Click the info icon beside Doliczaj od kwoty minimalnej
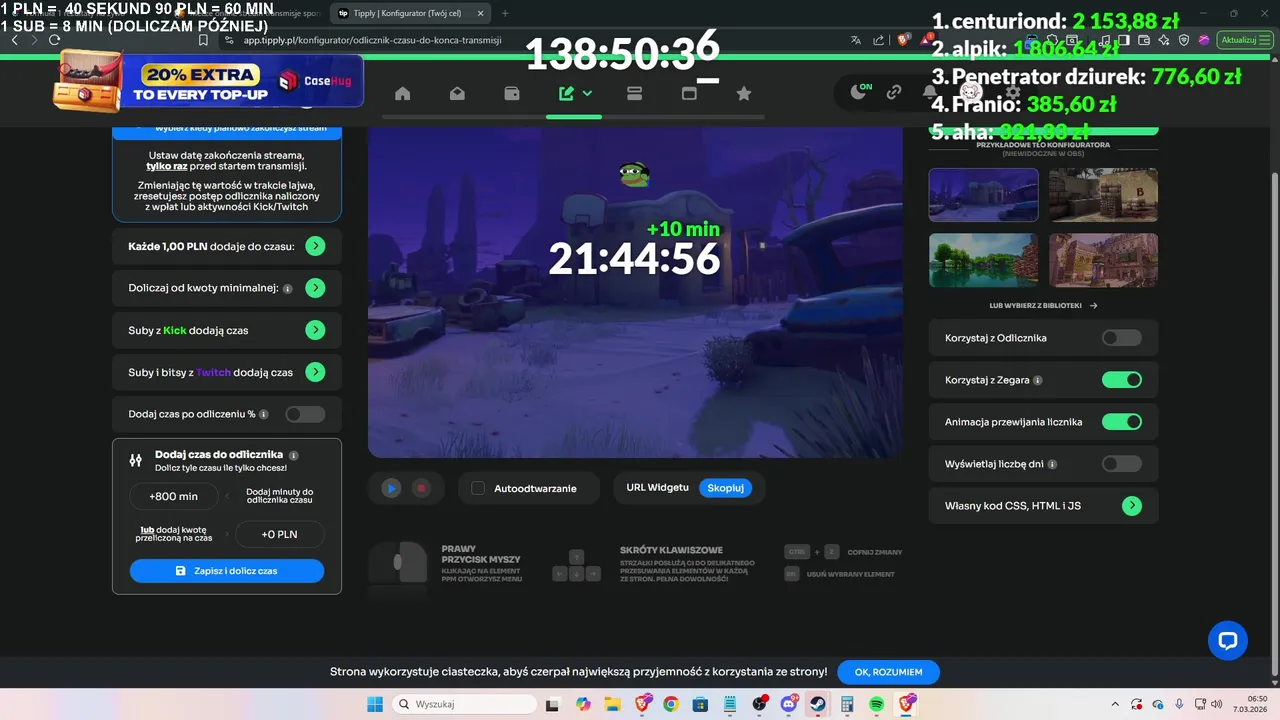This screenshot has width=1280, height=720. [288, 289]
